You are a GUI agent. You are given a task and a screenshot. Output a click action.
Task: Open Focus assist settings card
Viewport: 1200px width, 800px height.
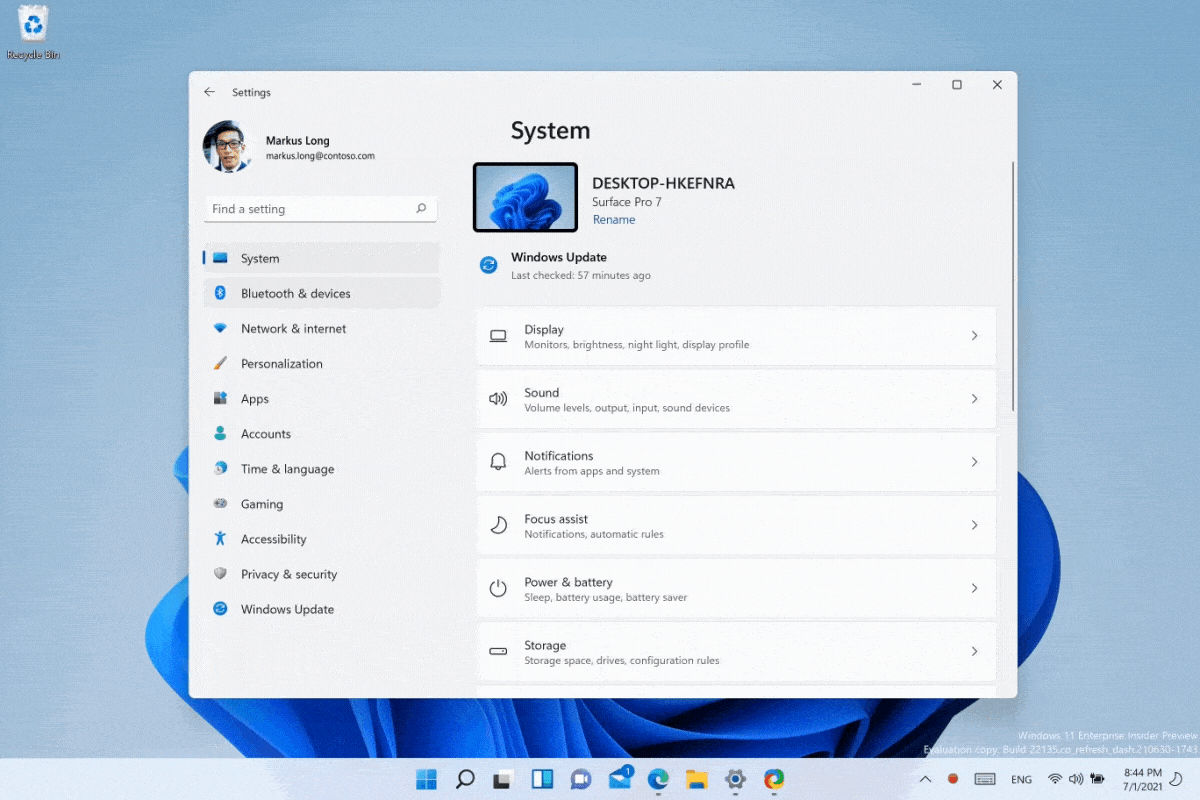[736, 525]
